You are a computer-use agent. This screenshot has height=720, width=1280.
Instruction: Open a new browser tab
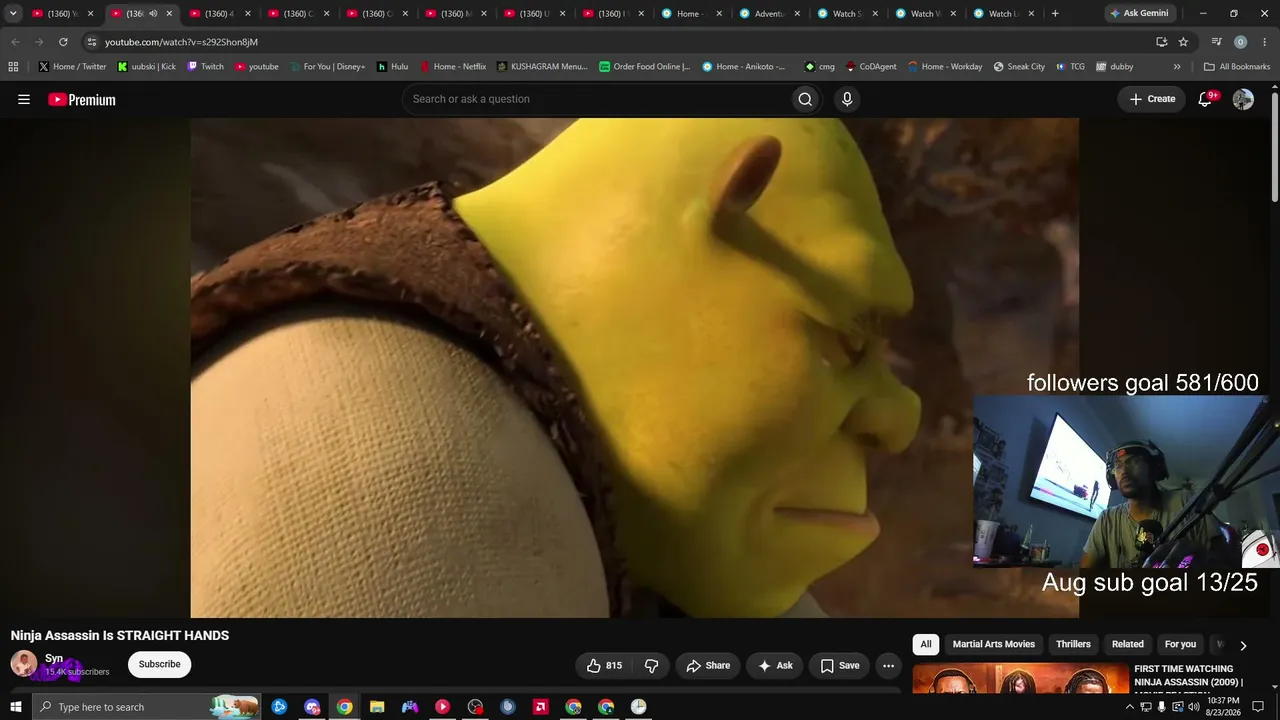tap(1055, 14)
